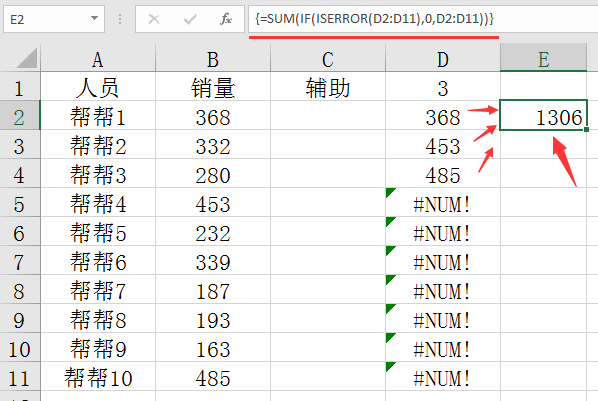Click the Cancel X icon in formula bar

[154, 19]
